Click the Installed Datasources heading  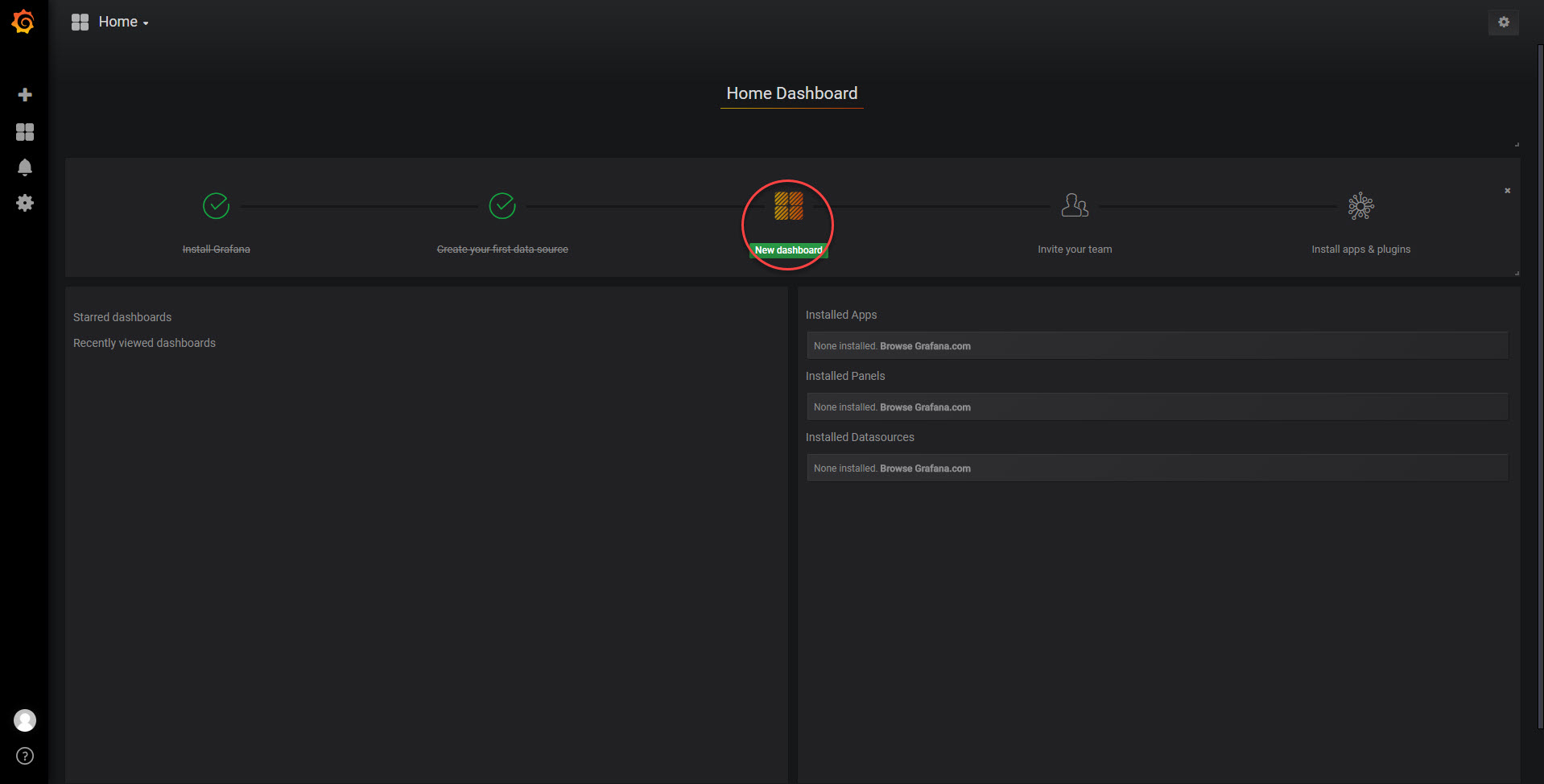(x=860, y=437)
